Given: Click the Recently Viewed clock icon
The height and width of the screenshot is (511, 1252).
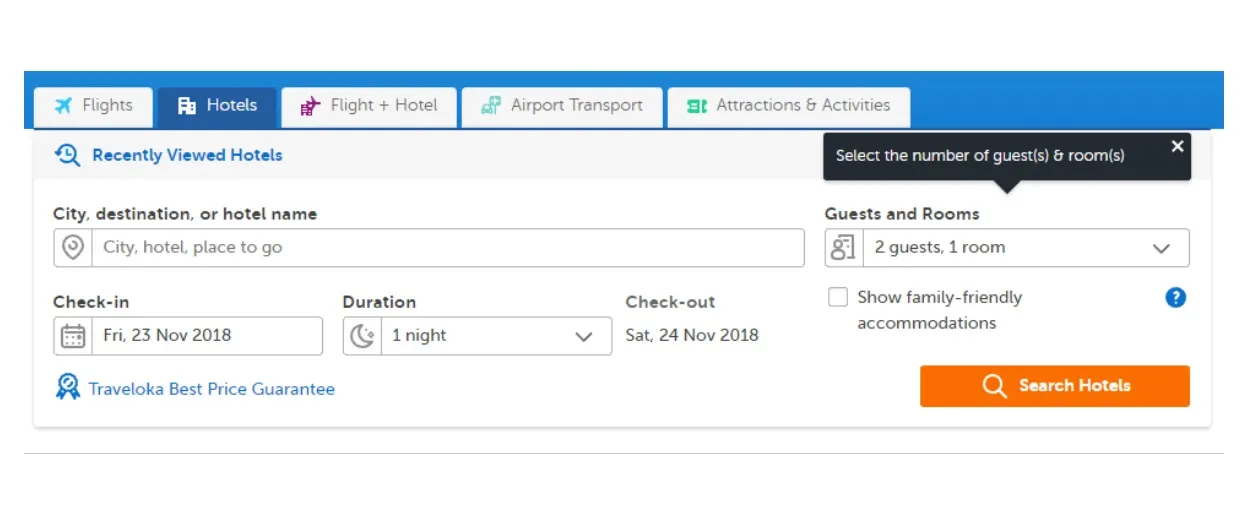Looking at the screenshot, I should 67,155.
